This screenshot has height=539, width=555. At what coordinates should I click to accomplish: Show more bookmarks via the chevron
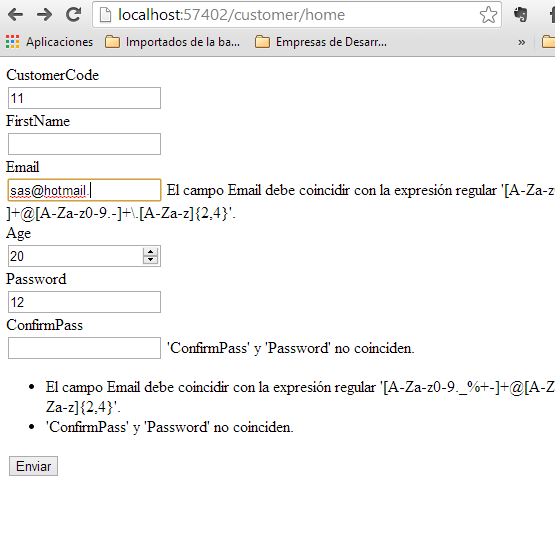tap(521, 42)
